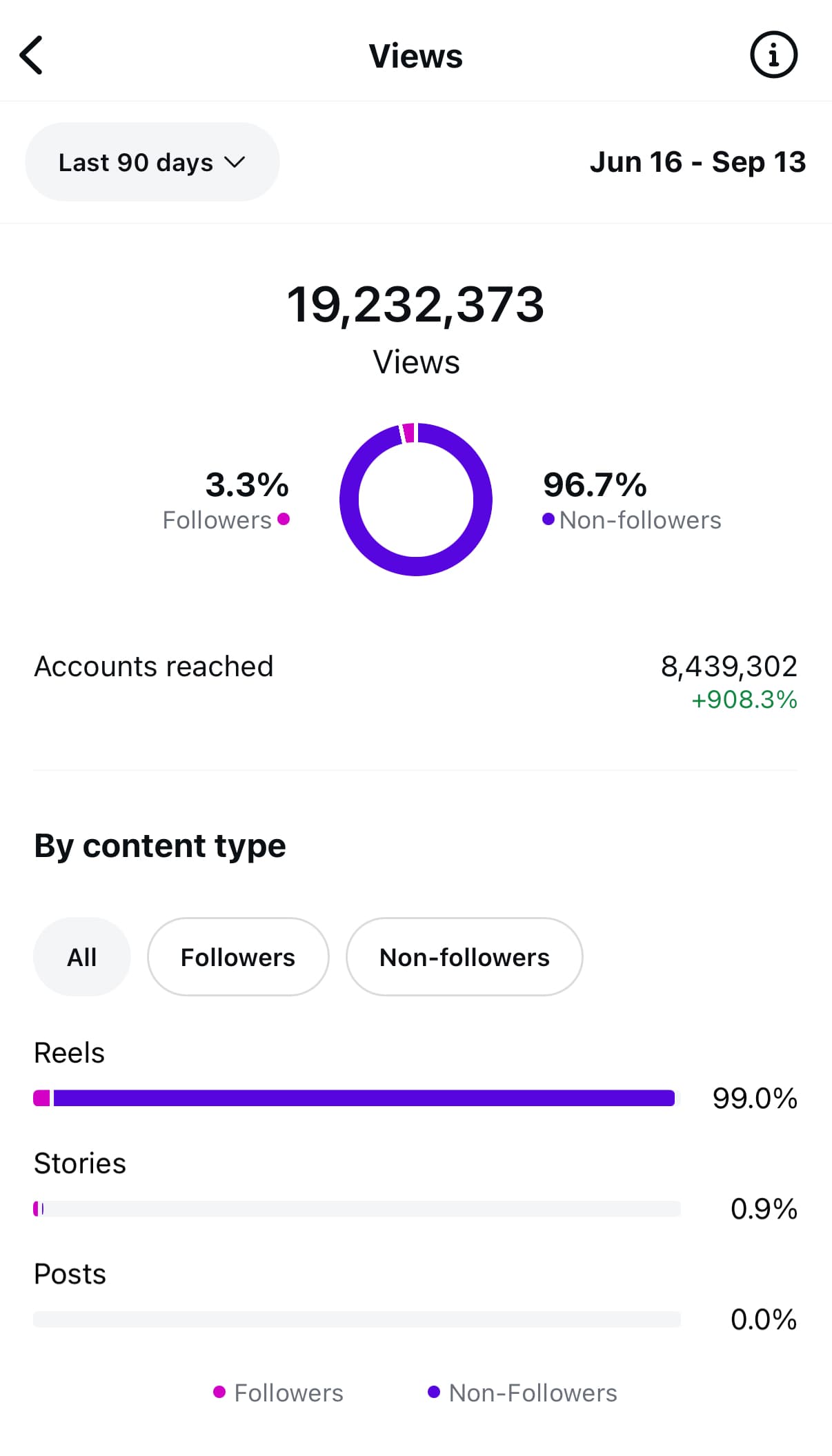Switch to the Non-followers filter tab
This screenshot has height=1456, width=832.
click(464, 957)
